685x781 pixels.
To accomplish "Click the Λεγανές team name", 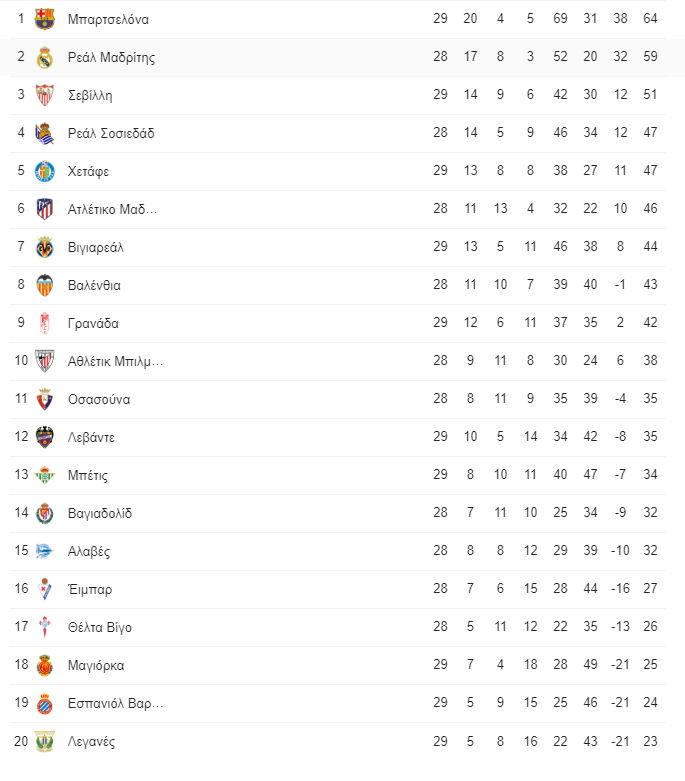I will (x=91, y=741).
